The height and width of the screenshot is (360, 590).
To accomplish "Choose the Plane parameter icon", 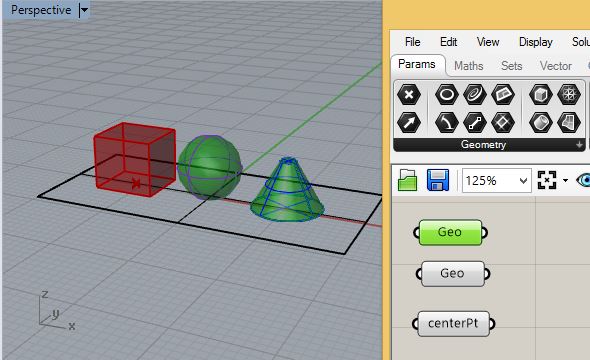I will click(503, 94).
